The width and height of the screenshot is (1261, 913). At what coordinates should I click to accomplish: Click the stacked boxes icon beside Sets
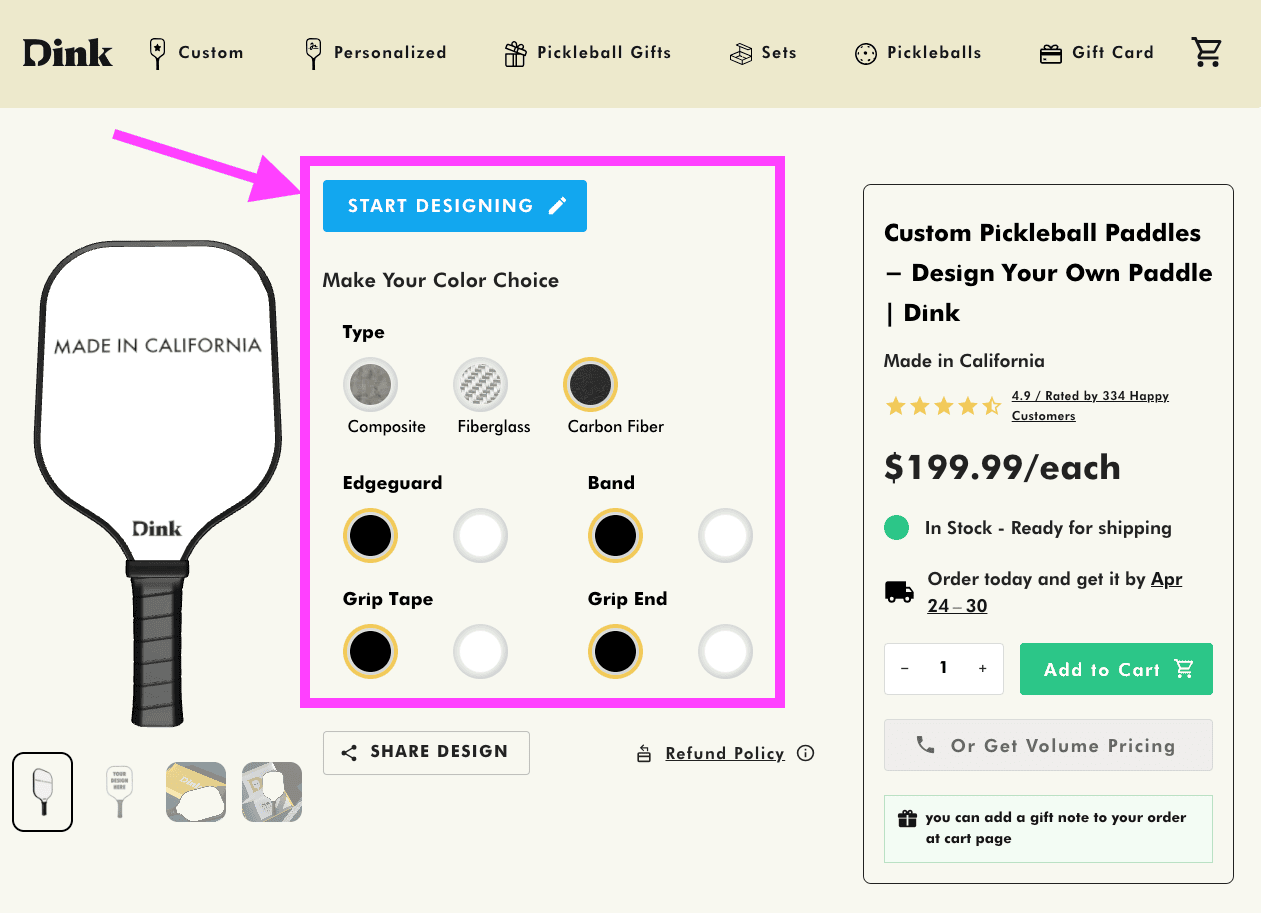[740, 52]
